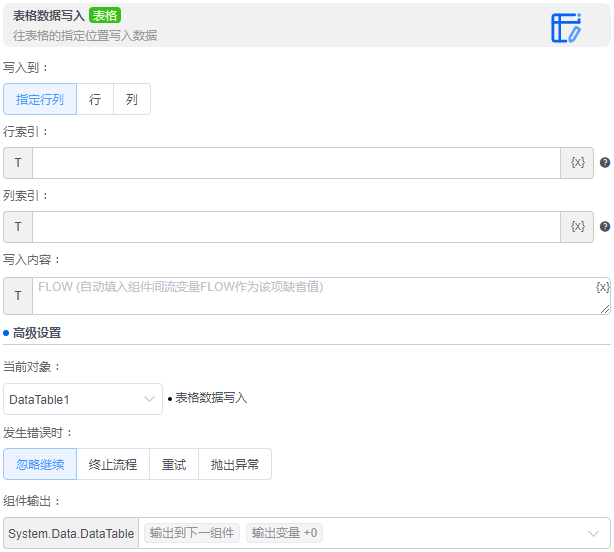The image size is (614, 552).
Task: Choose 终止流程 on error
Action: [113, 464]
